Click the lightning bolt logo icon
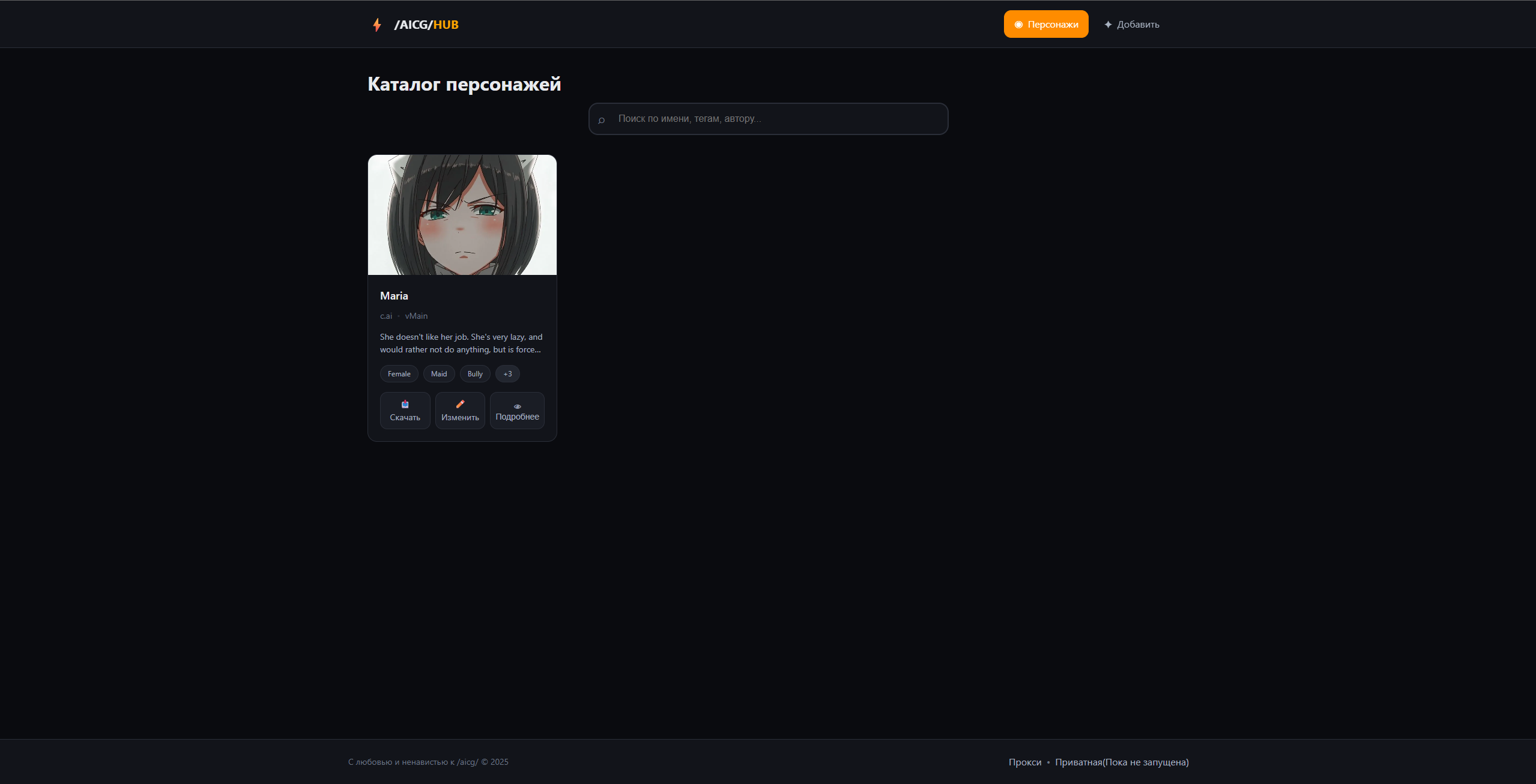 [x=376, y=25]
